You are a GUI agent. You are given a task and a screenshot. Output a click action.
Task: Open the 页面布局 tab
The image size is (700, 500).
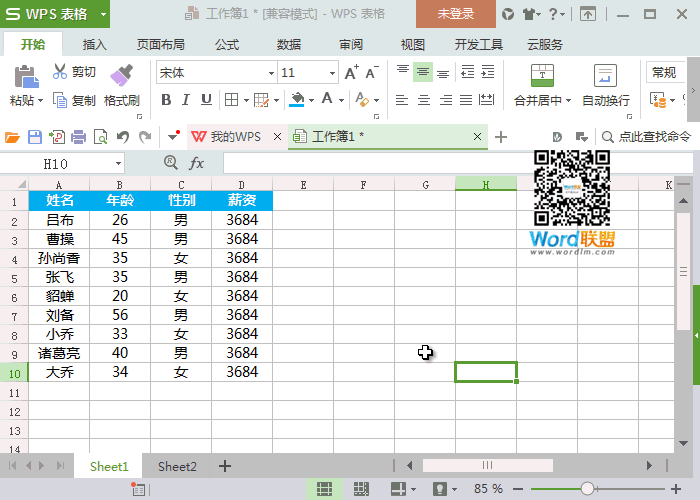161,45
